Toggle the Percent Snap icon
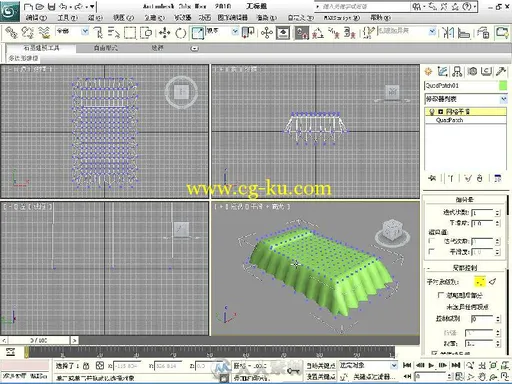Screen dimensions: 512x384 pyautogui.click(x=334, y=33)
